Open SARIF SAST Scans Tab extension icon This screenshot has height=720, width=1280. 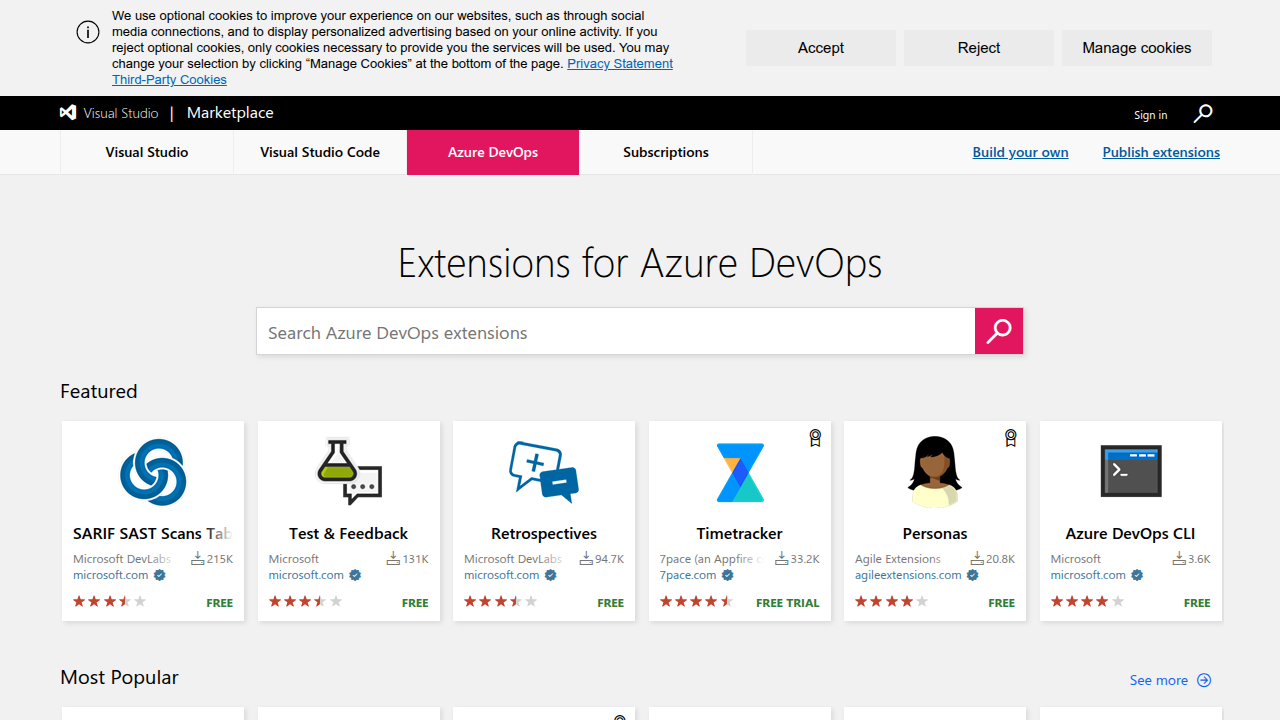pos(153,472)
